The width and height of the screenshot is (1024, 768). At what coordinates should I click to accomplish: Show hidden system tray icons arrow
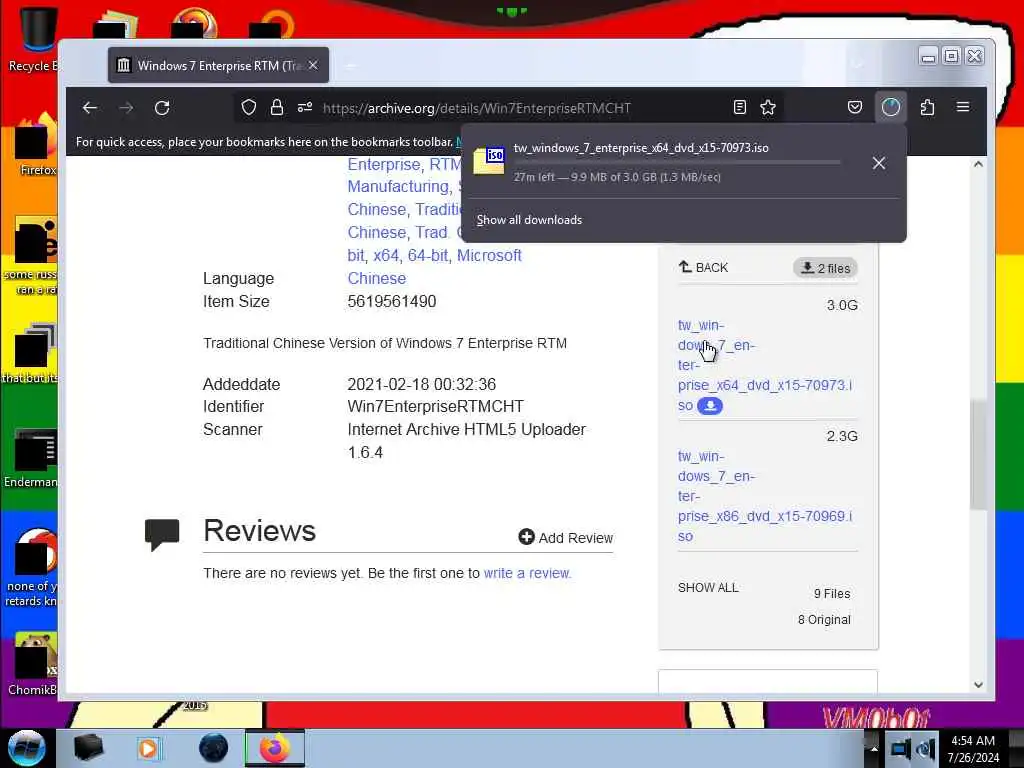pyautogui.click(x=874, y=748)
